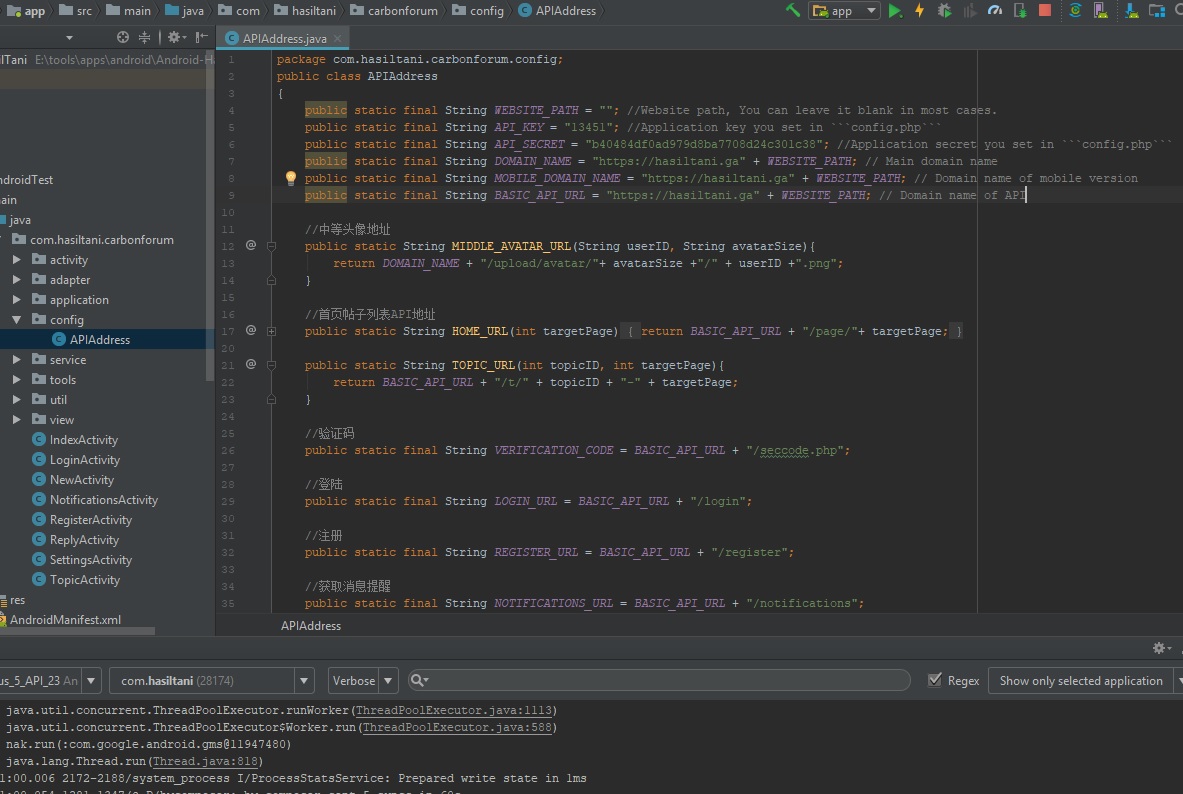Collapse all in project panel
Image resolution: width=1183 pixels, height=794 pixels.
point(144,37)
